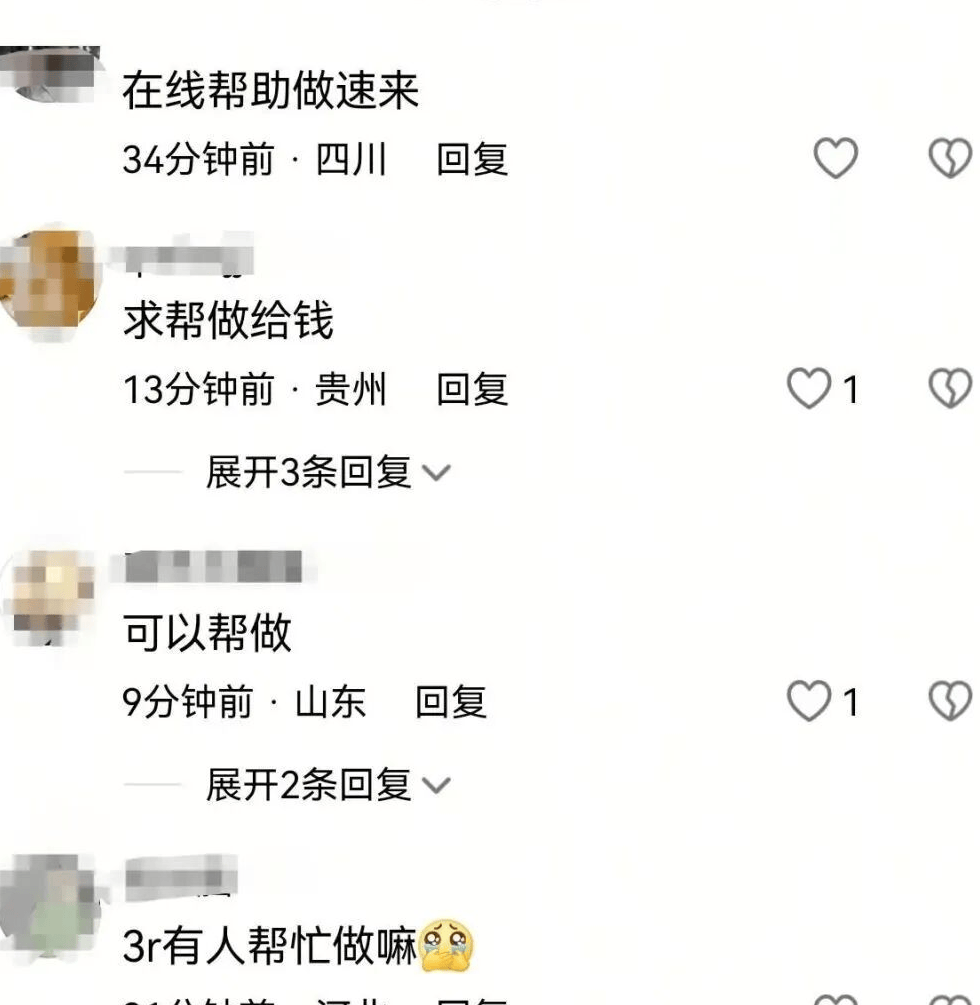
Task: Like the 可以帮做 comment
Action: 809,701
